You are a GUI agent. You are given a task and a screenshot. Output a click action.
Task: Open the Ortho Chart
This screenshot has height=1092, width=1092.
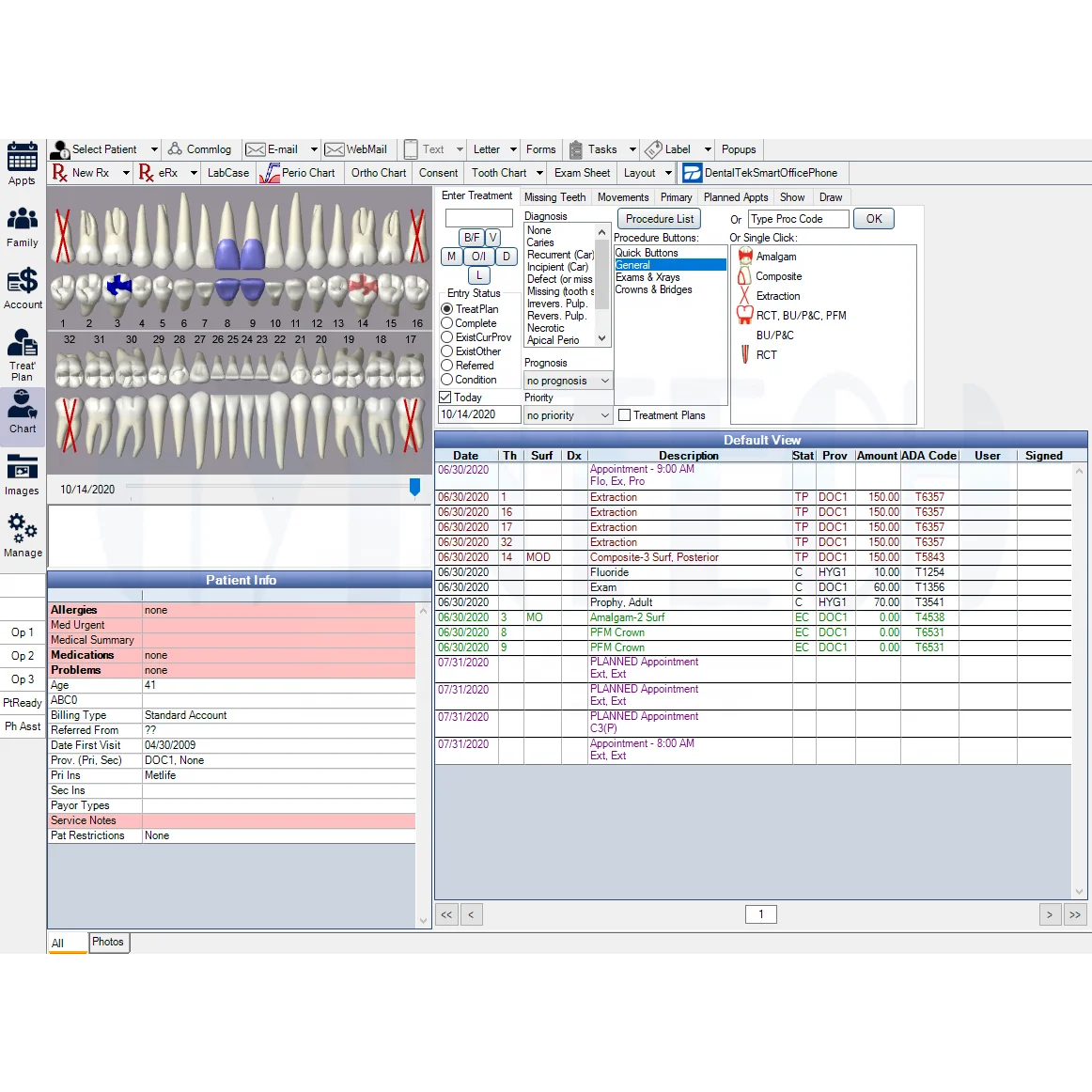click(378, 173)
